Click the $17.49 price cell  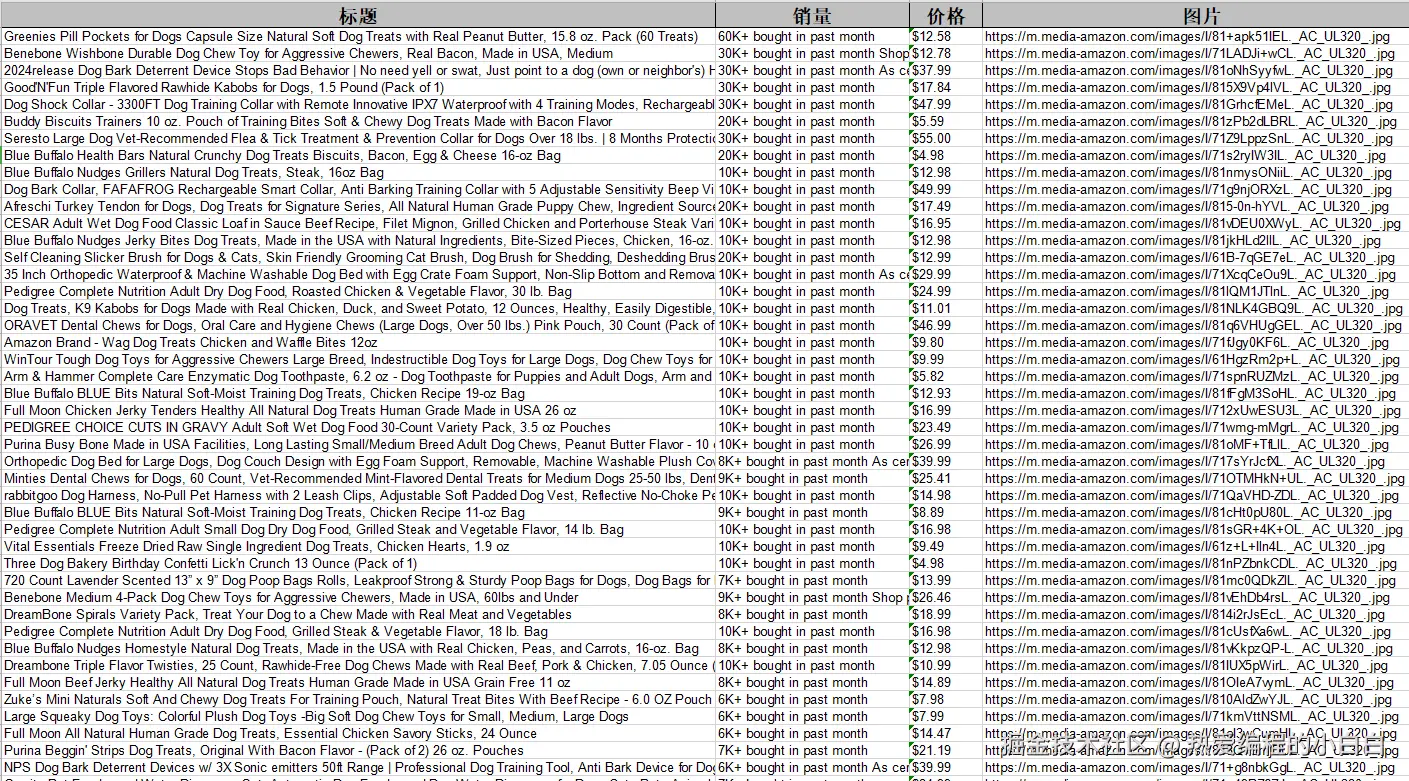pyautogui.click(x=946, y=207)
